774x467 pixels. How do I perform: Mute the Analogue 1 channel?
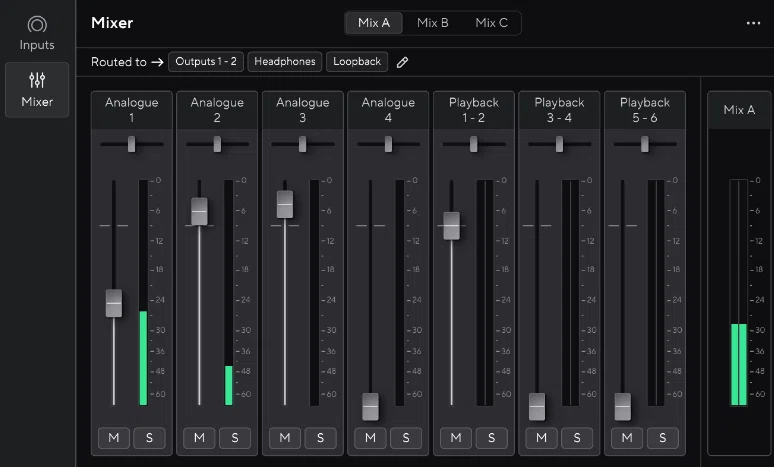pos(114,438)
